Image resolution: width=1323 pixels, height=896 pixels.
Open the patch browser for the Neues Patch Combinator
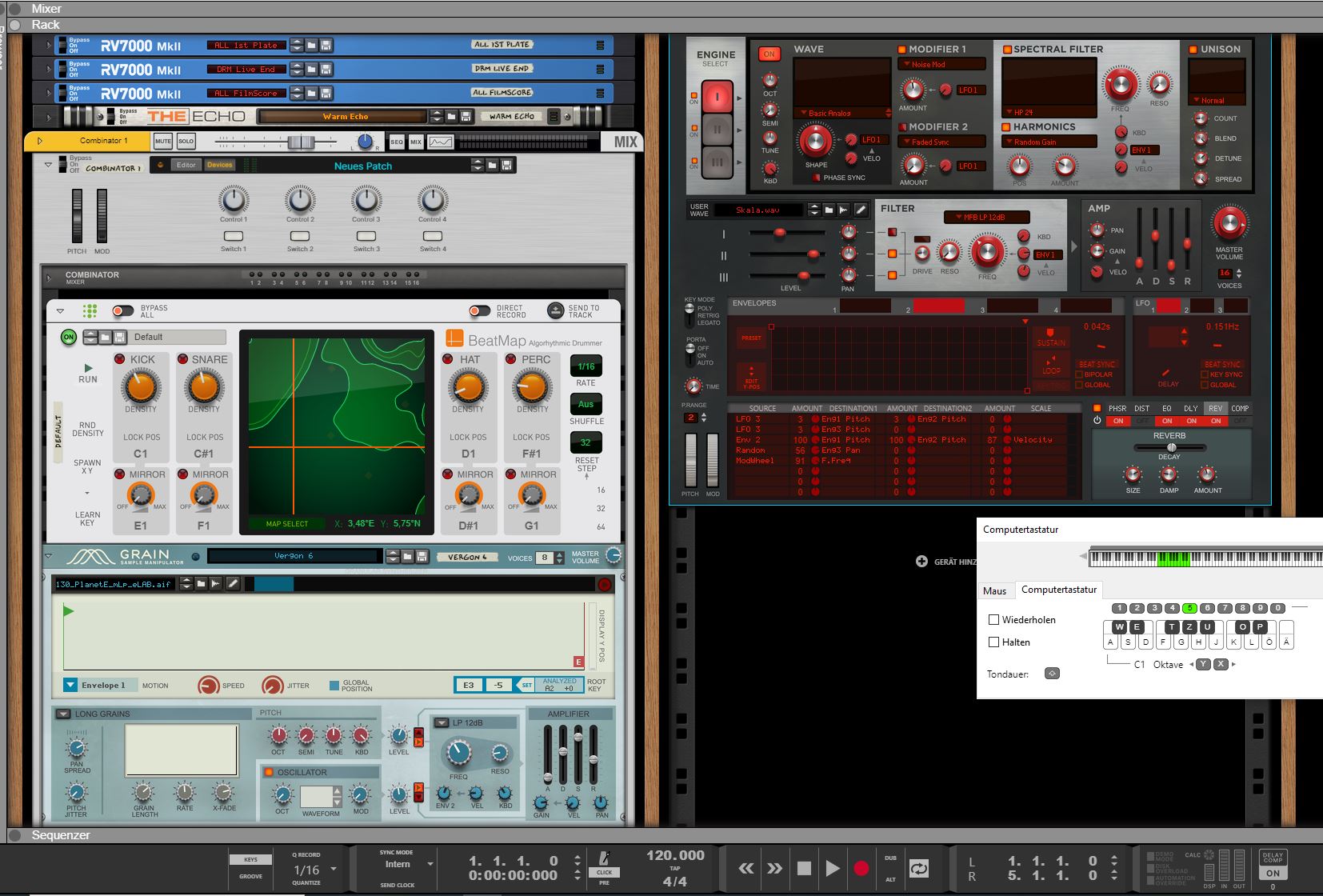[x=492, y=166]
